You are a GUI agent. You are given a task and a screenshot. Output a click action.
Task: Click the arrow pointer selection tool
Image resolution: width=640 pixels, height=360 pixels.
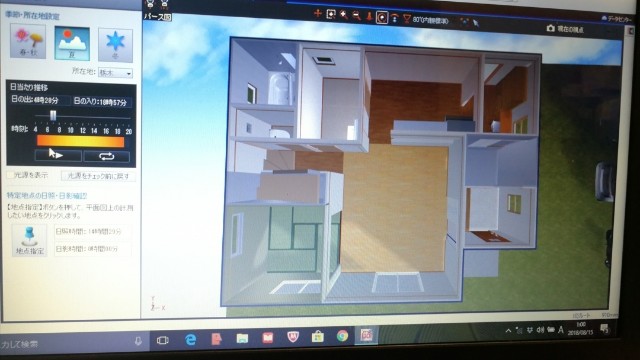tap(476, 23)
